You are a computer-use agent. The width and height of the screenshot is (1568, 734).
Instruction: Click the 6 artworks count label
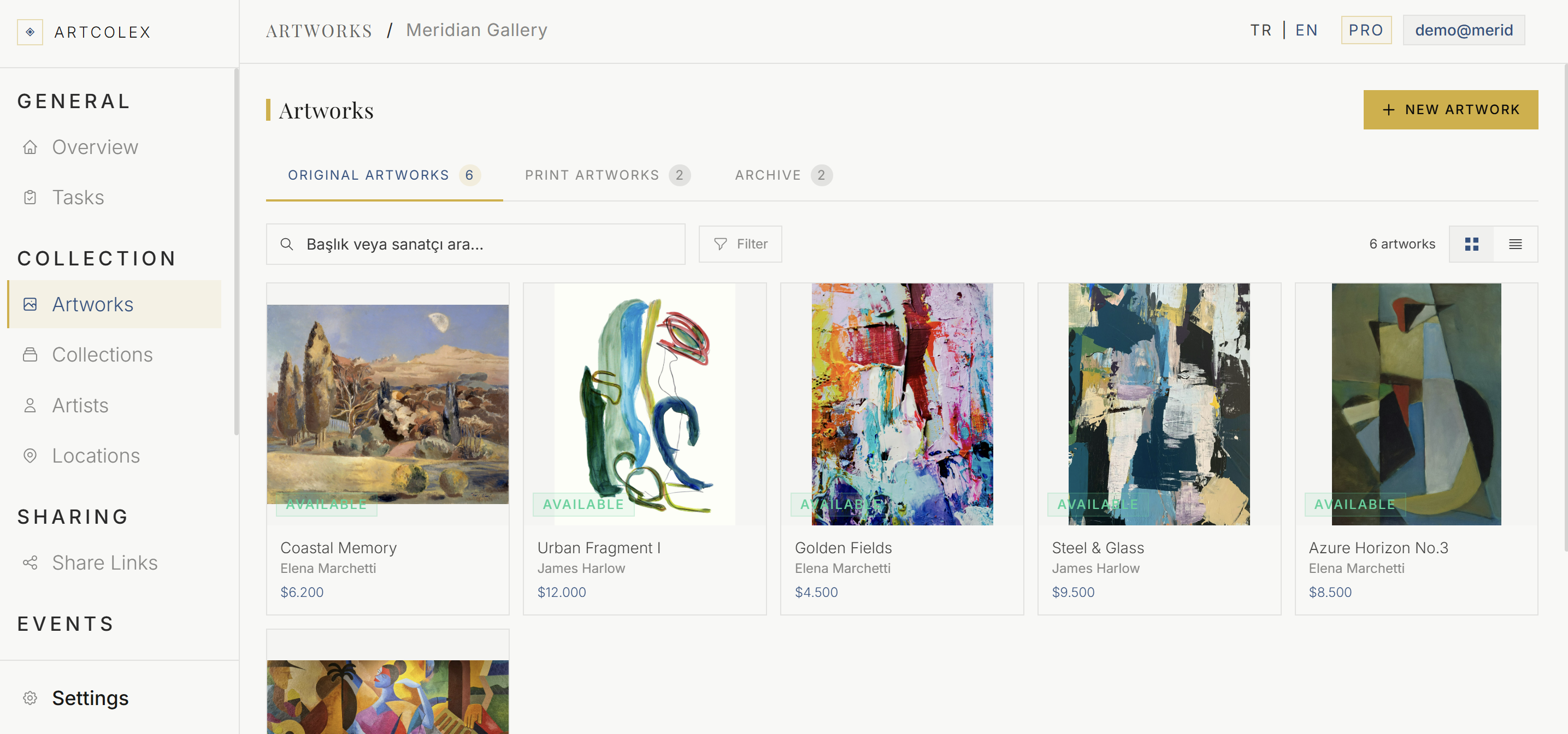pyautogui.click(x=1402, y=244)
